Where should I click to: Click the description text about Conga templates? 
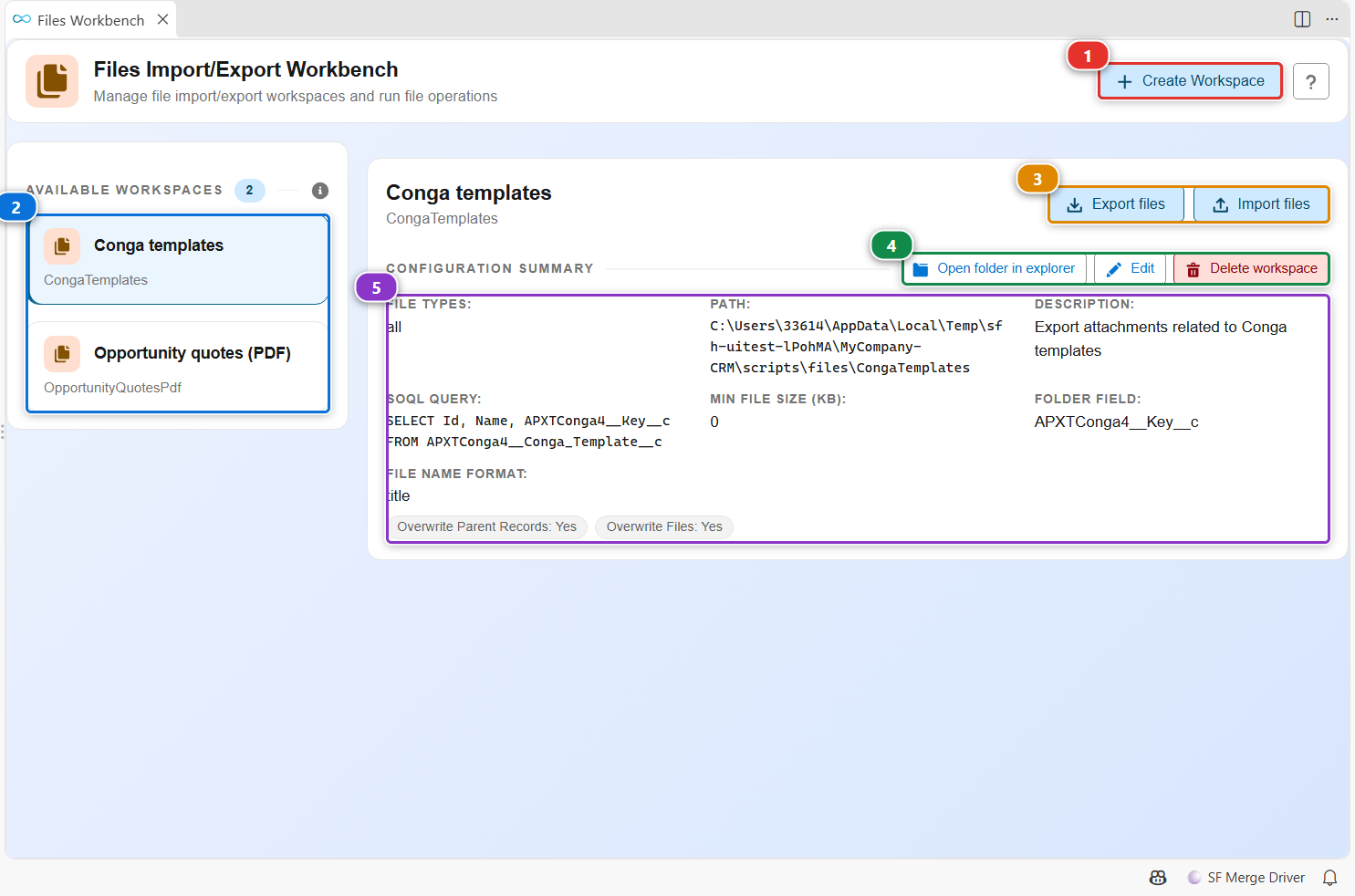point(1160,339)
